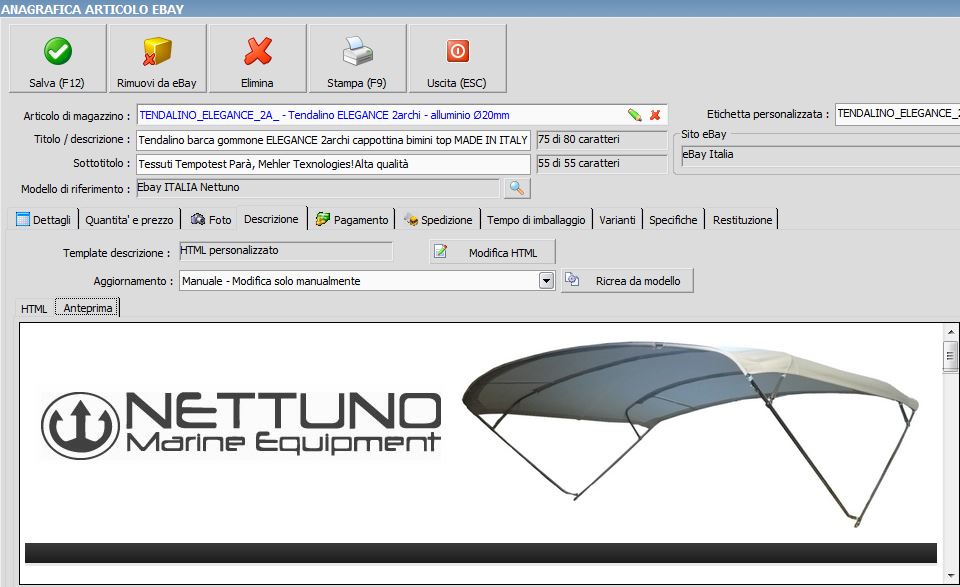Click the red X Elimina button
Screen dimensions: 960x587
point(258,59)
